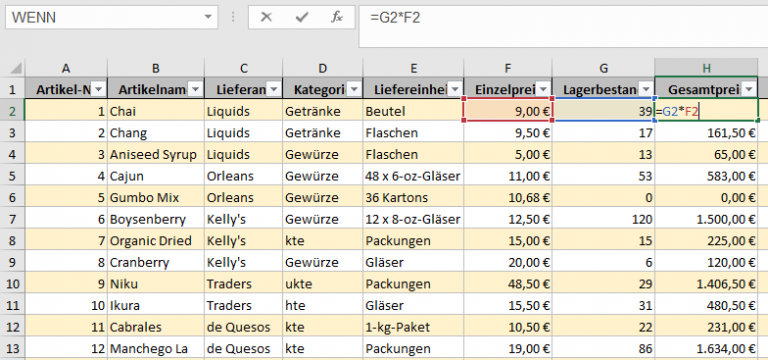Select row 2 header
Screen dimensions: 768x360
[x=12, y=112]
